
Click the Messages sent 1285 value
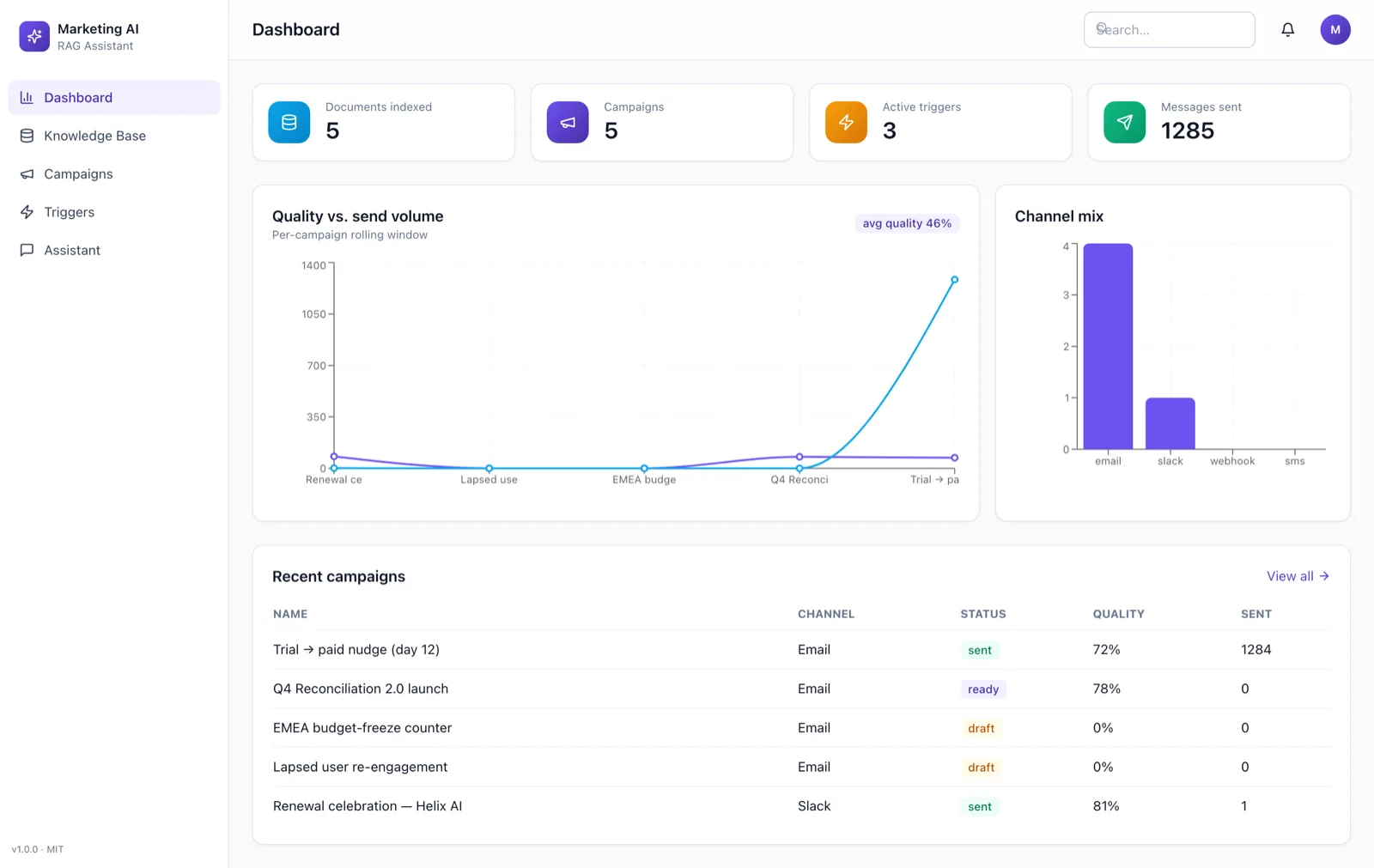coord(1188,131)
